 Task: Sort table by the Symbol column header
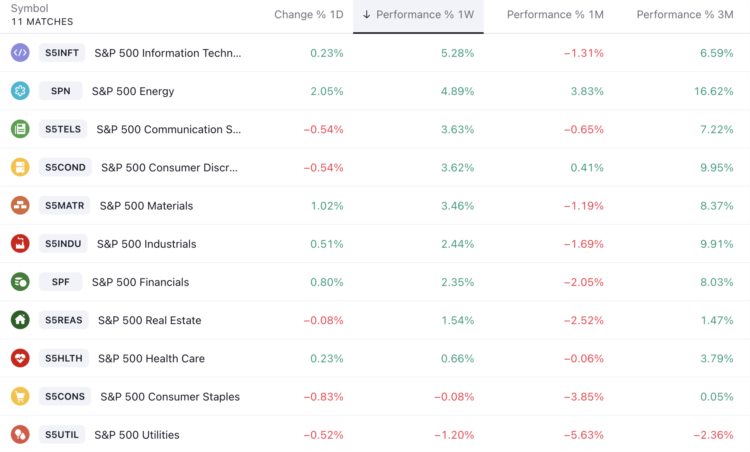click(x=30, y=8)
